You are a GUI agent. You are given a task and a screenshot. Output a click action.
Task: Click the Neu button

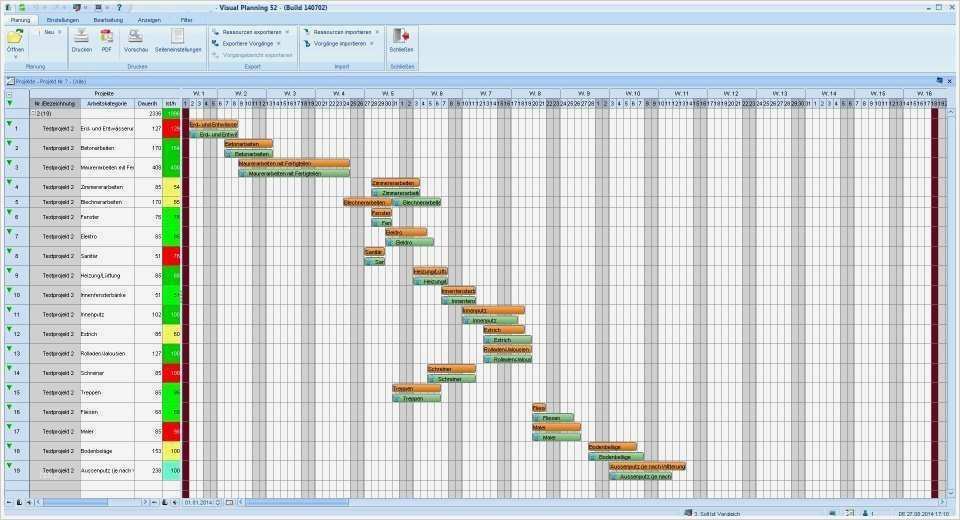click(x=49, y=32)
